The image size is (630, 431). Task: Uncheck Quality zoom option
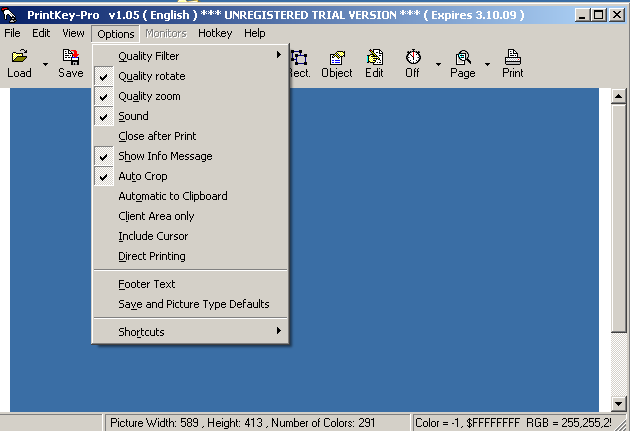(x=190, y=96)
